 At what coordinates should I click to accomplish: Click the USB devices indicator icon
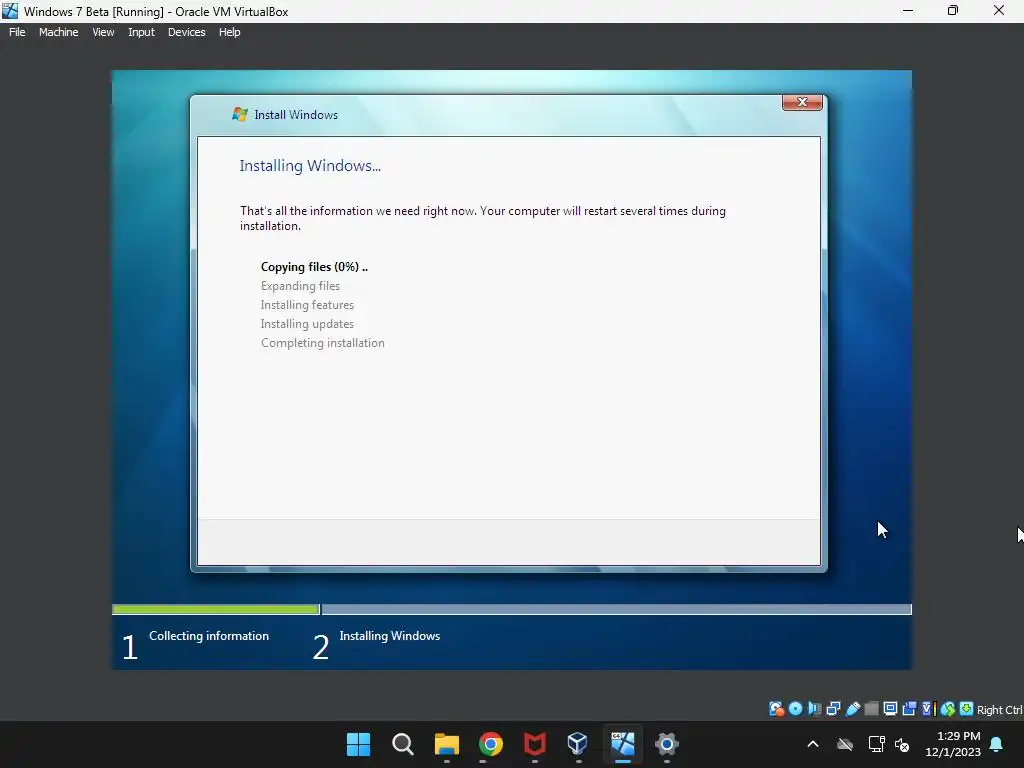pos(853,709)
